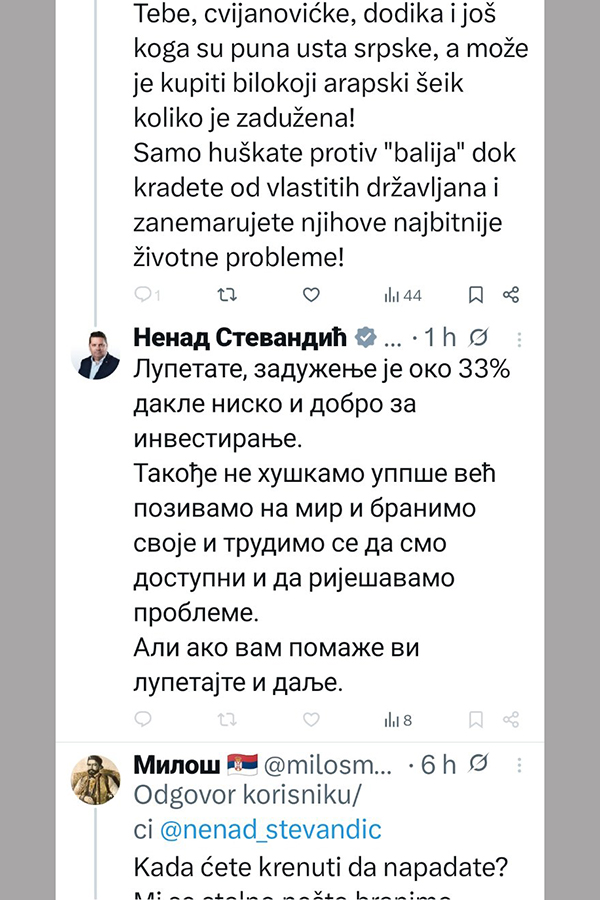This screenshot has width=600, height=900.
Task: Reply to Ненад Стевандић's tweet
Action: point(143,719)
